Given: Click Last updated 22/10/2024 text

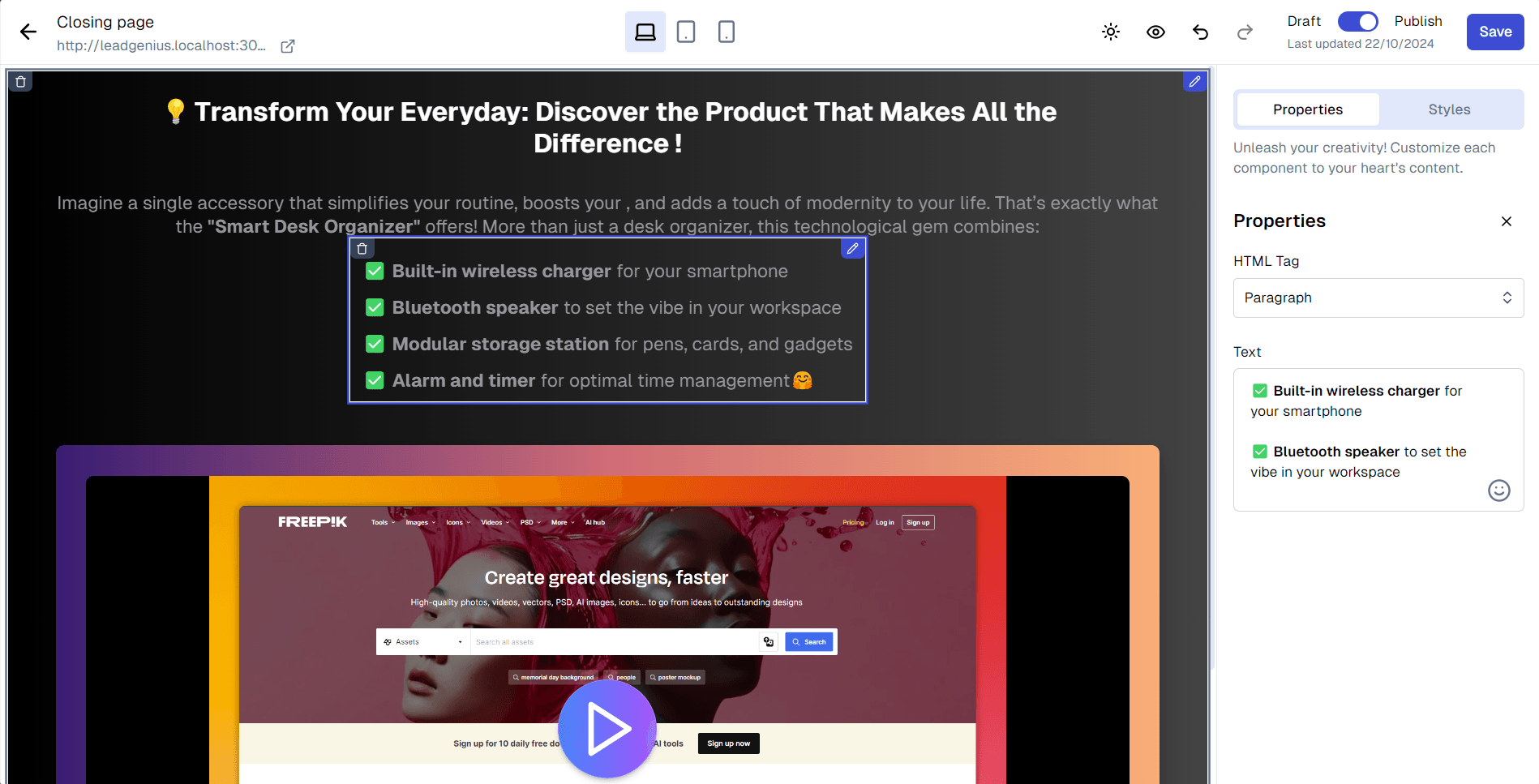Looking at the screenshot, I should pyautogui.click(x=1361, y=44).
